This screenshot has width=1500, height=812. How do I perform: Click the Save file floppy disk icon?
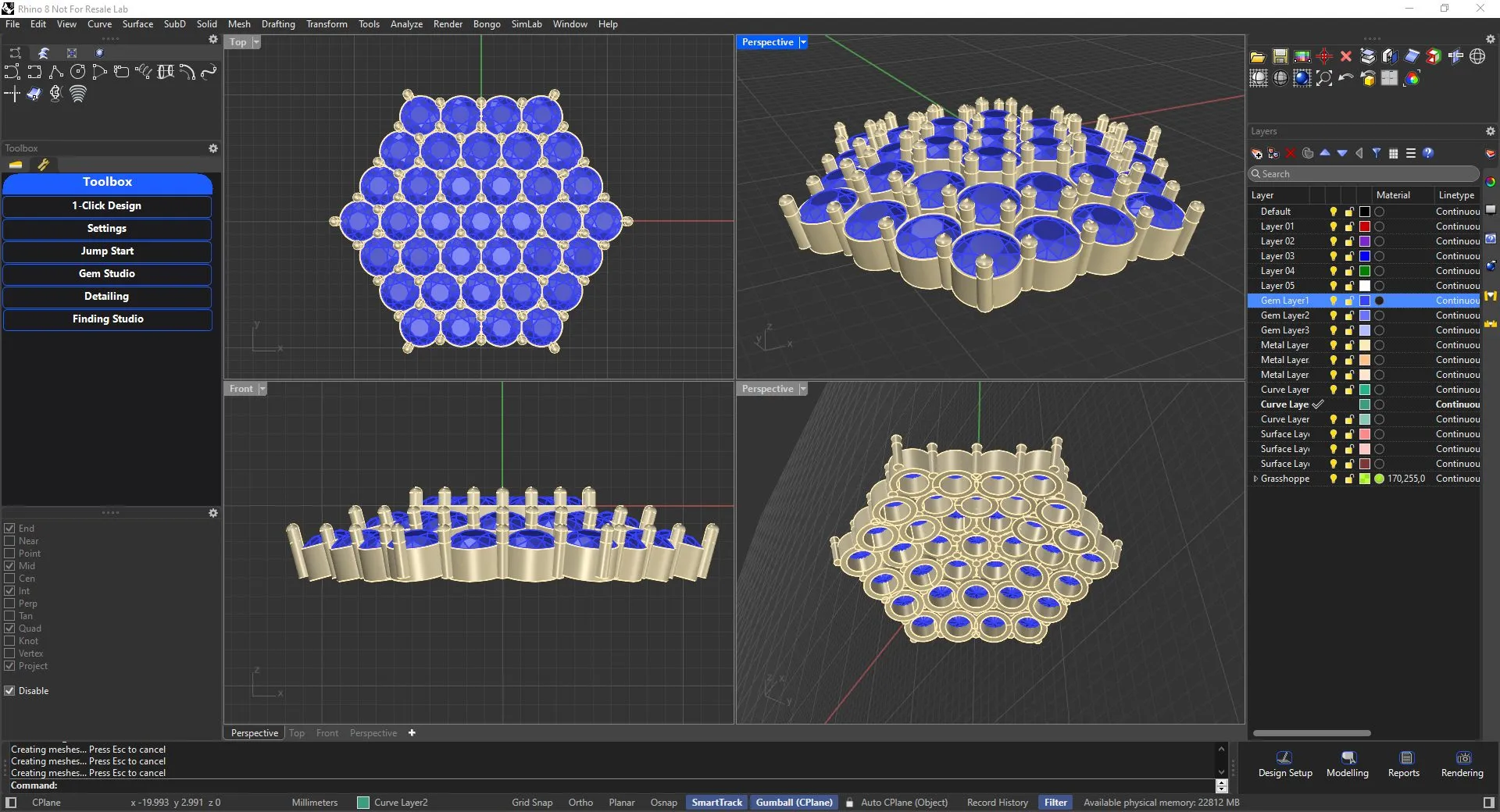pyautogui.click(x=1280, y=56)
